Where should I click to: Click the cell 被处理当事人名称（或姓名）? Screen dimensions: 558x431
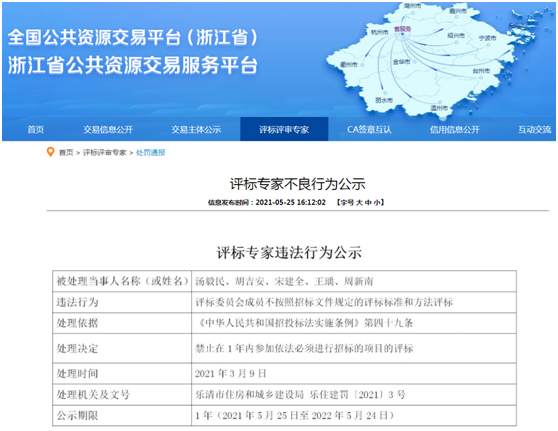coord(122,281)
